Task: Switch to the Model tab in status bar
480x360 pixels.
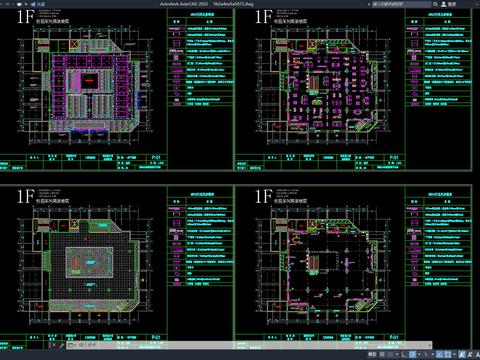Action: click(372, 354)
